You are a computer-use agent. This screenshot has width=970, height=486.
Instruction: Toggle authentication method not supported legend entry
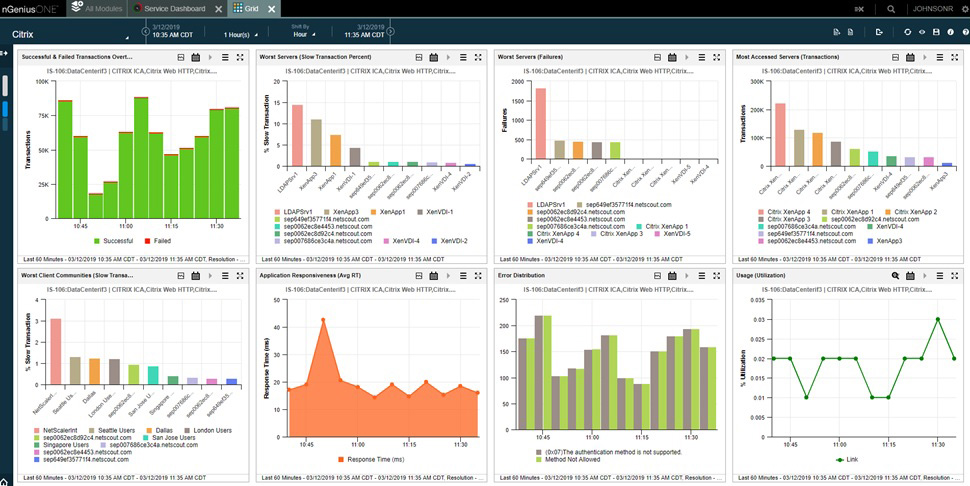click(x=609, y=452)
